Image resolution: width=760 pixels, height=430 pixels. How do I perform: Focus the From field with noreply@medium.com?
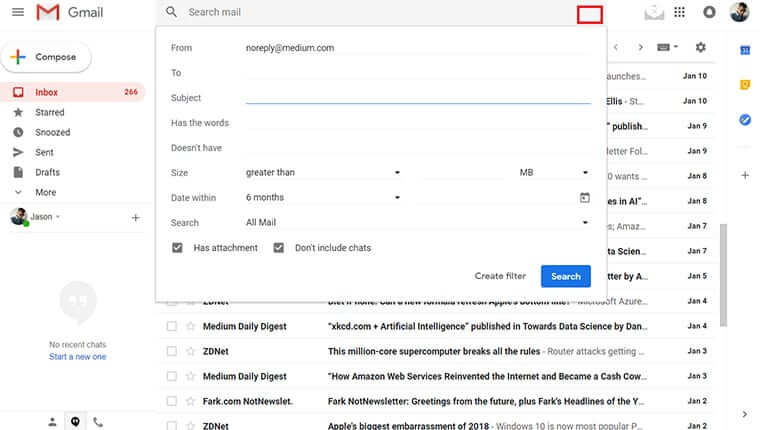click(x=418, y=48)
